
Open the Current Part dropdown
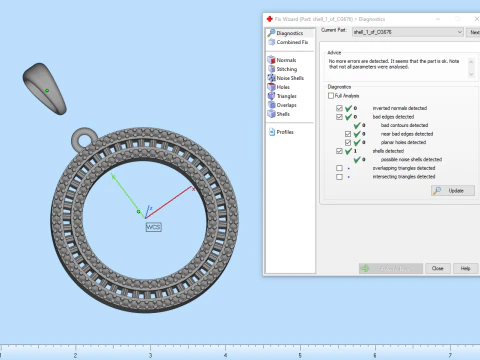[408, 32]
